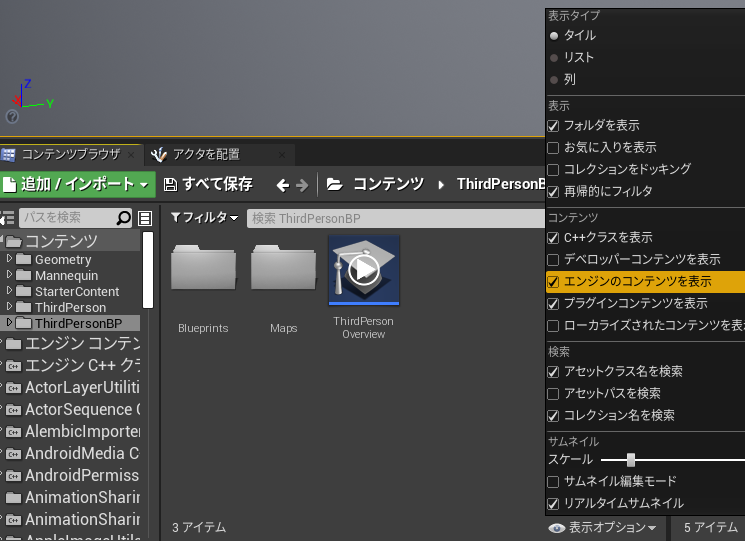Click the folder icon before コンテンツ breadcrumb

334,184
